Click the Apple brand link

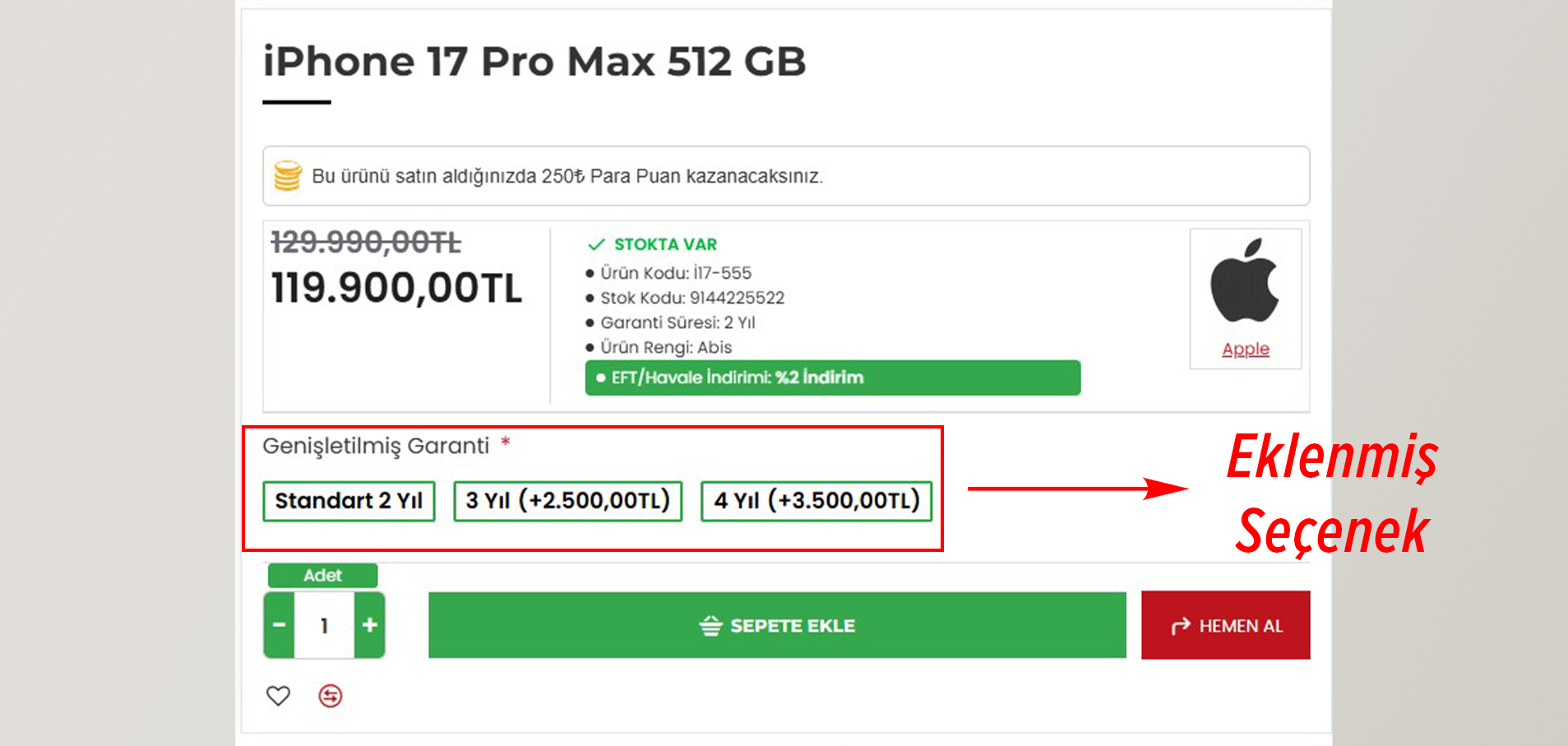click(x=1244, y=349)
